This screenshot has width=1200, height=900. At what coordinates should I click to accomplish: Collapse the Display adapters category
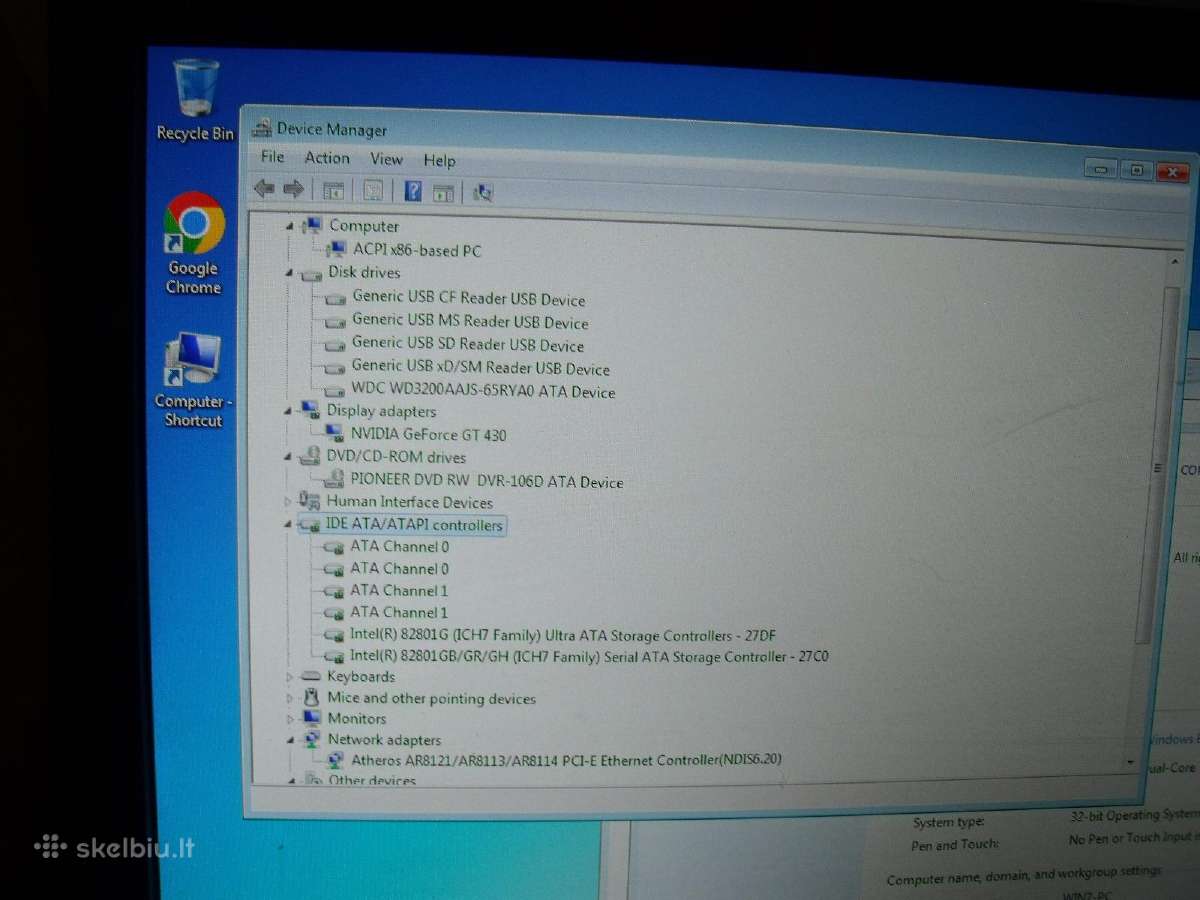289,411
